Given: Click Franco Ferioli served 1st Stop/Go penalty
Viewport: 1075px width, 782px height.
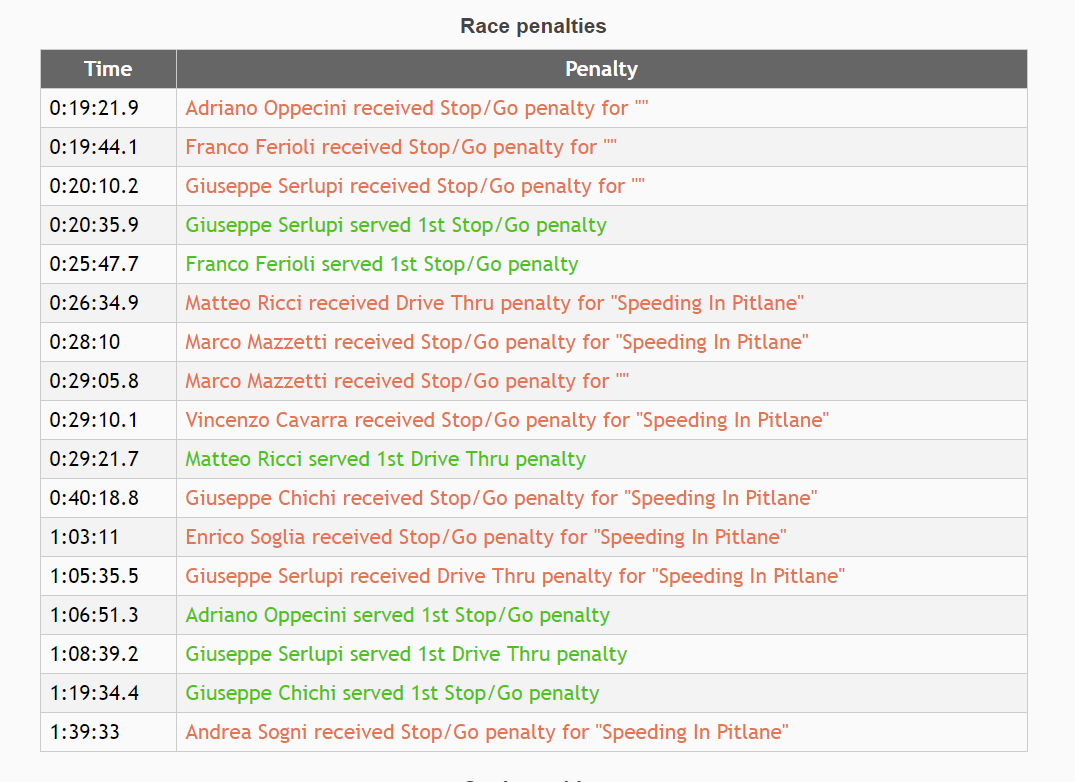Looking at the screenshot, I should (x=382, y=265).
